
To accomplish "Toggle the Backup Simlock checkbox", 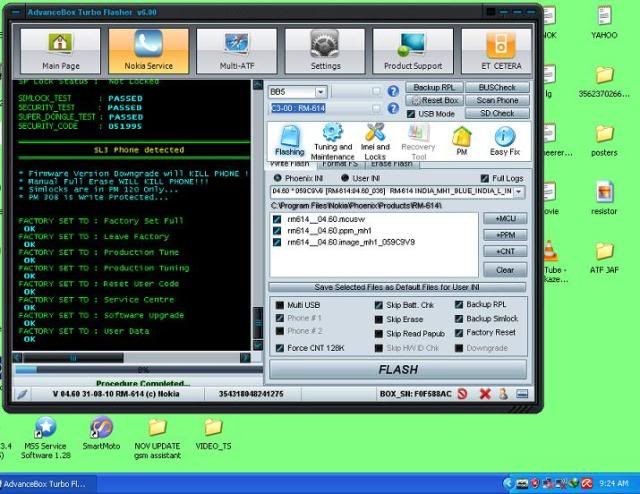I will pos(459,319).
